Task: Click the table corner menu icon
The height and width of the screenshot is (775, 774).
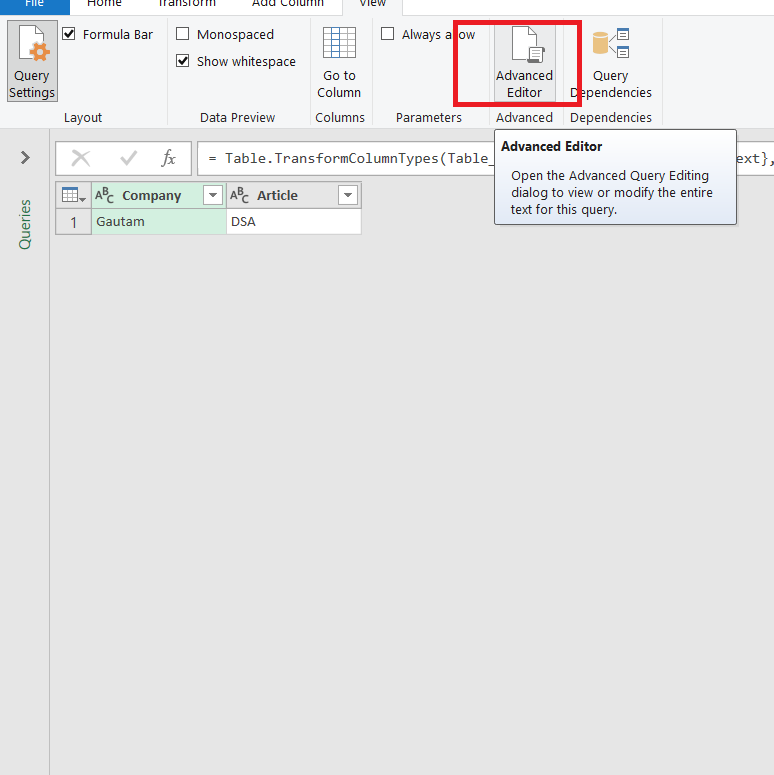Action: (74, 196)
